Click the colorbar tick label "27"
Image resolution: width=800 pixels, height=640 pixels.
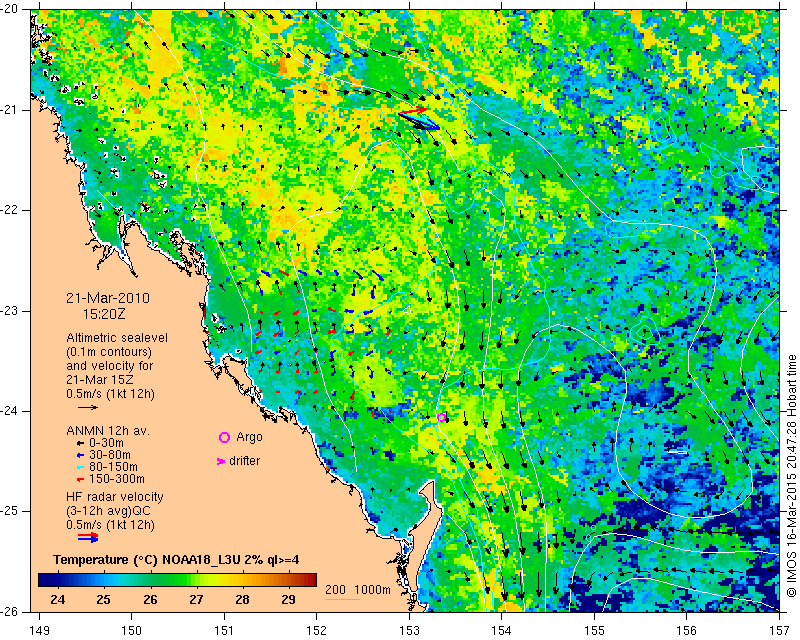[196, 600]
